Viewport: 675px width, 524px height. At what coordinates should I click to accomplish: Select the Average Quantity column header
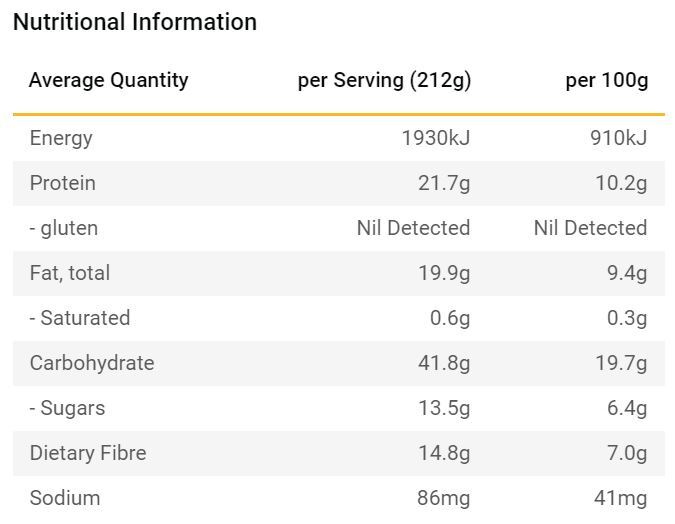coord(108,80)
